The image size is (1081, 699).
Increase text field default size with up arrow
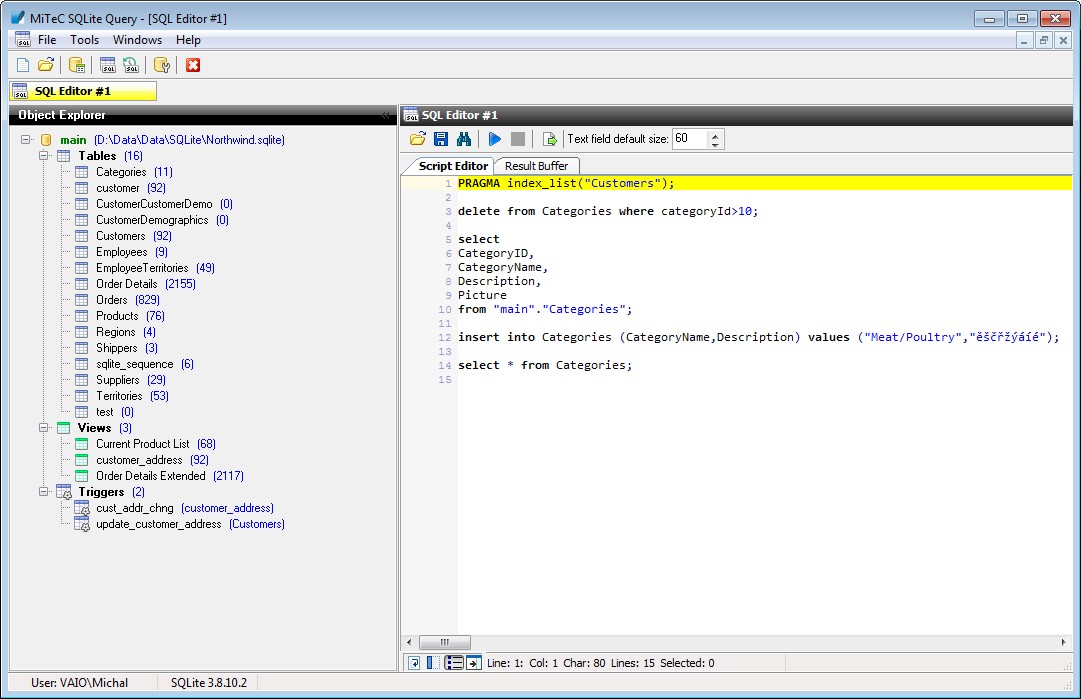click(715, 135)
